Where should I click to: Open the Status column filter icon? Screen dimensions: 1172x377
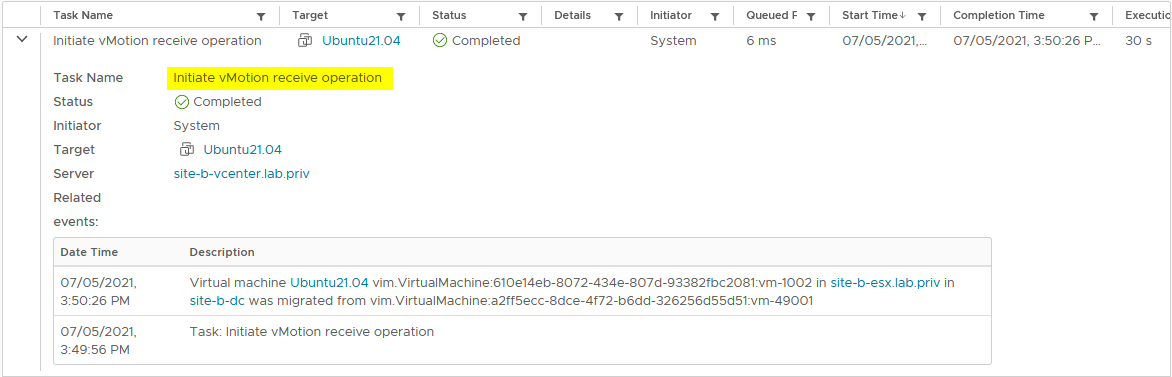[523, 16]
